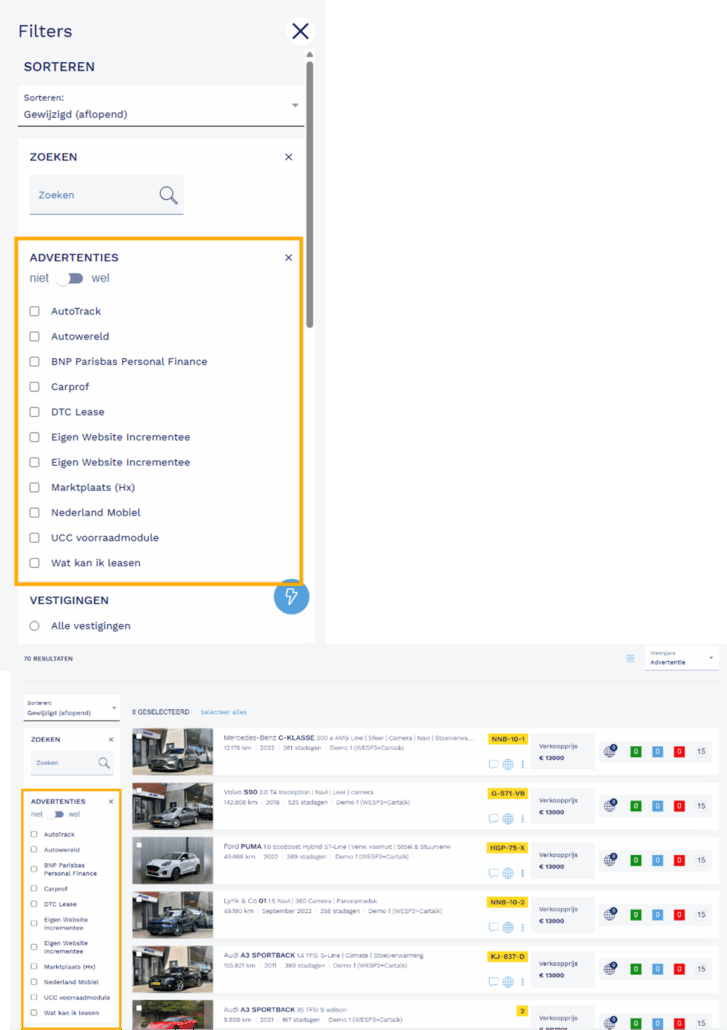Screen dimensions: 727x1030
Task: Enable Wat kan ik leasen in the large Filters panel
Action: [35, 563]
